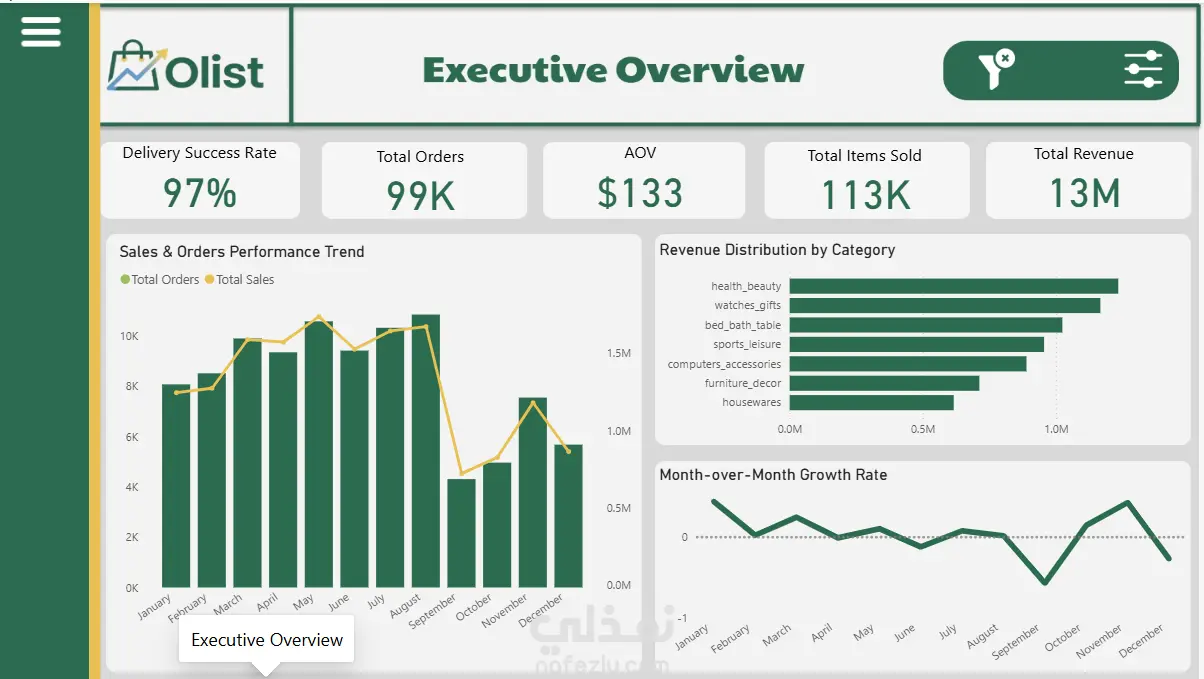This screenshot has height=679, width=1204.
Task: Click the health_beauty category label
Action: 746,287
